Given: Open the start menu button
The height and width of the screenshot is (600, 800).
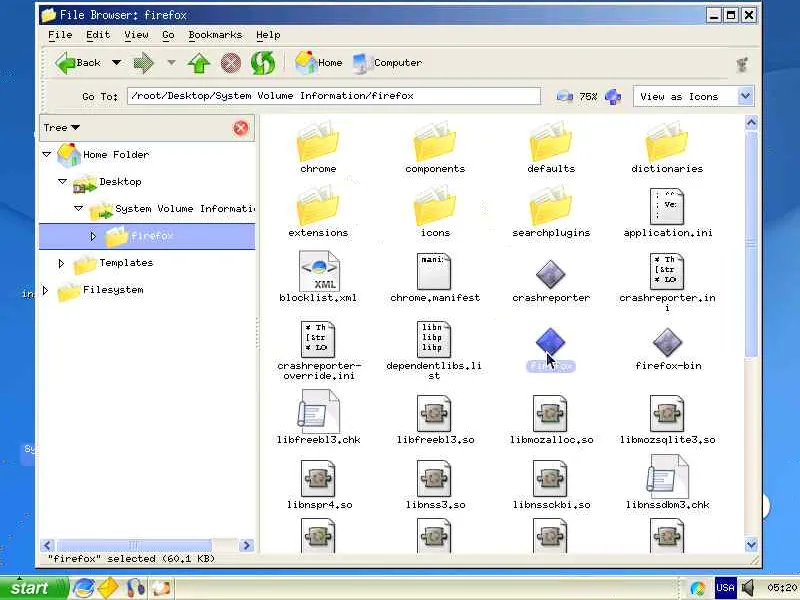Looking at the screenshot, I should [33, 588].
